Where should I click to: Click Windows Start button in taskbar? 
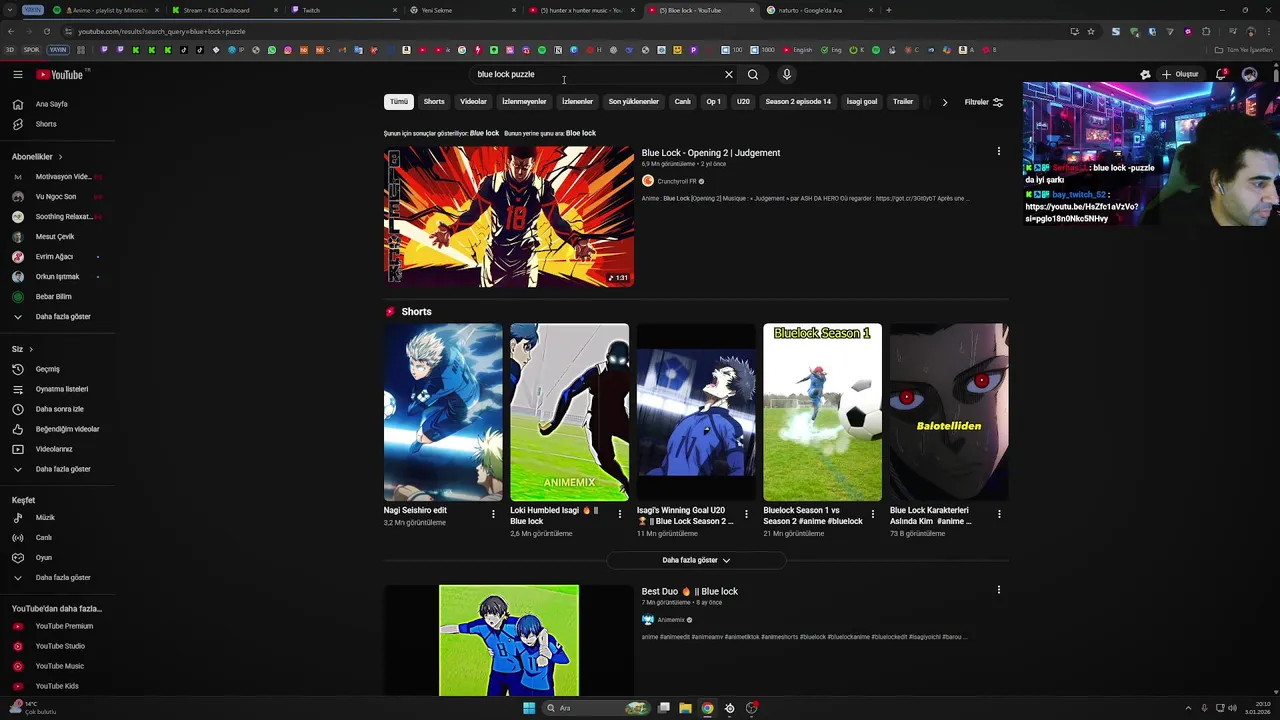tap(529, 708)
